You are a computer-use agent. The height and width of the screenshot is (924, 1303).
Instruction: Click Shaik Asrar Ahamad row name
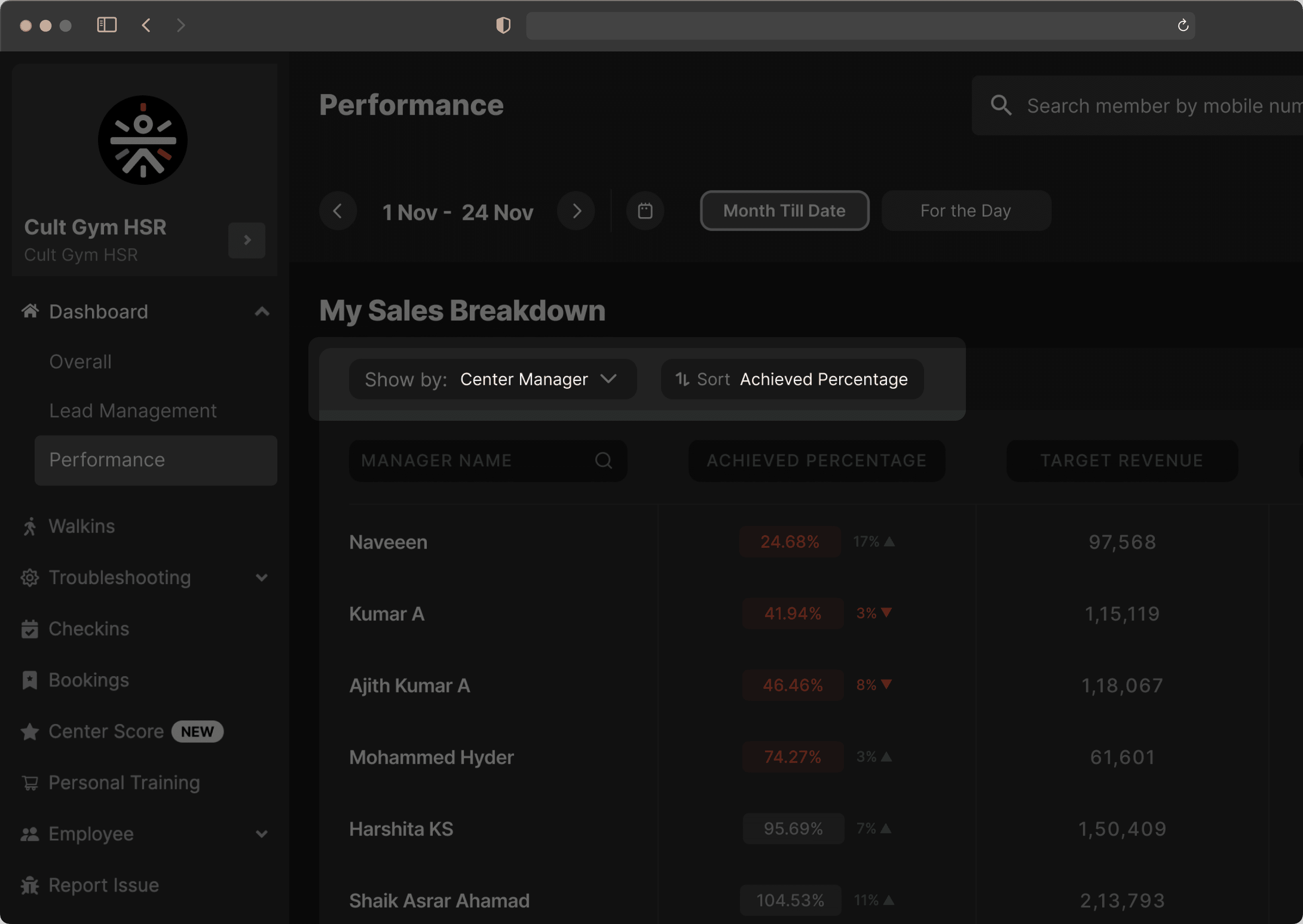tap(439, 900)
